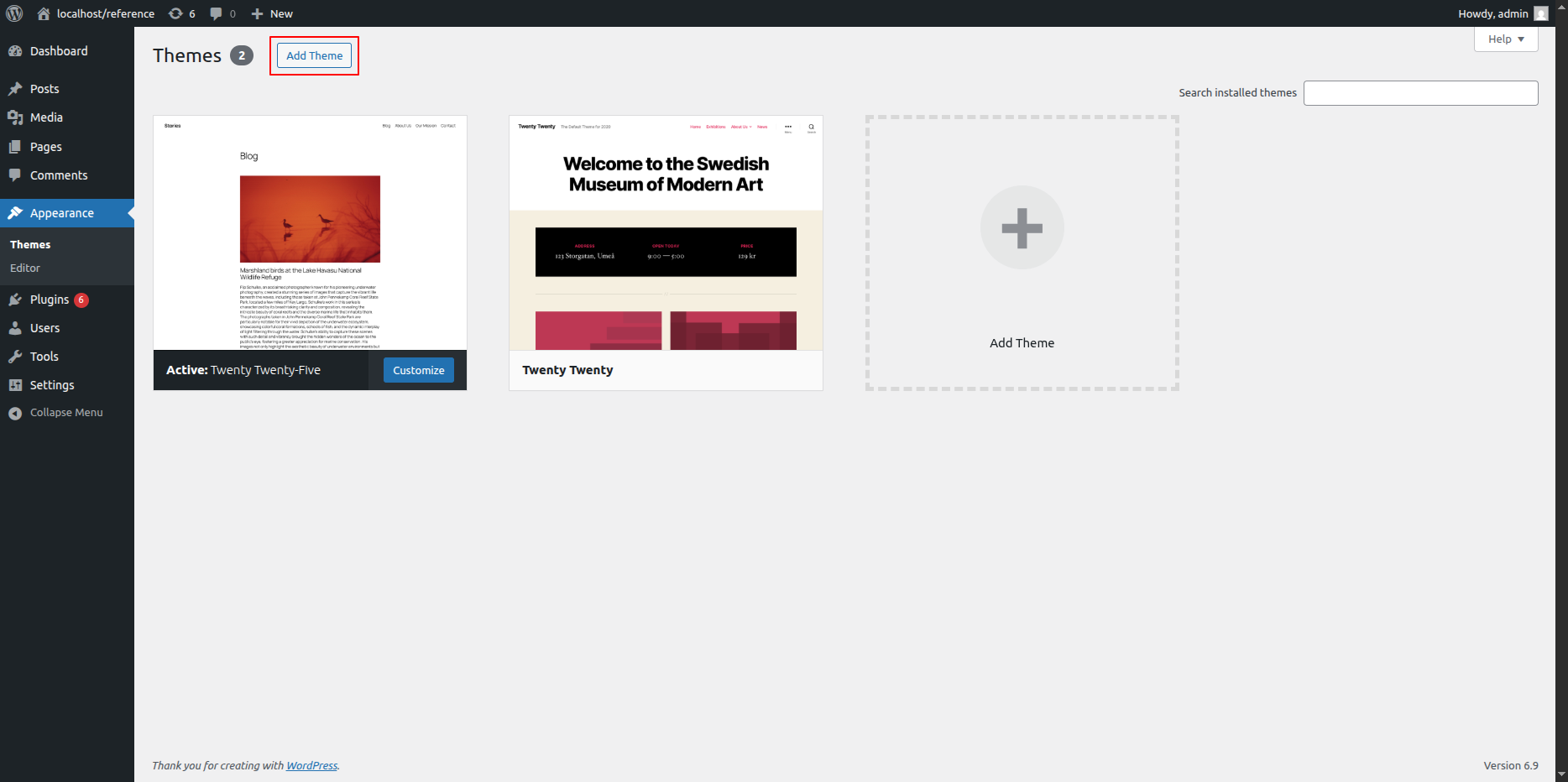
Task: Open Twenty Twenty-Five theme screenshot
Action: (x=310, y=232)
